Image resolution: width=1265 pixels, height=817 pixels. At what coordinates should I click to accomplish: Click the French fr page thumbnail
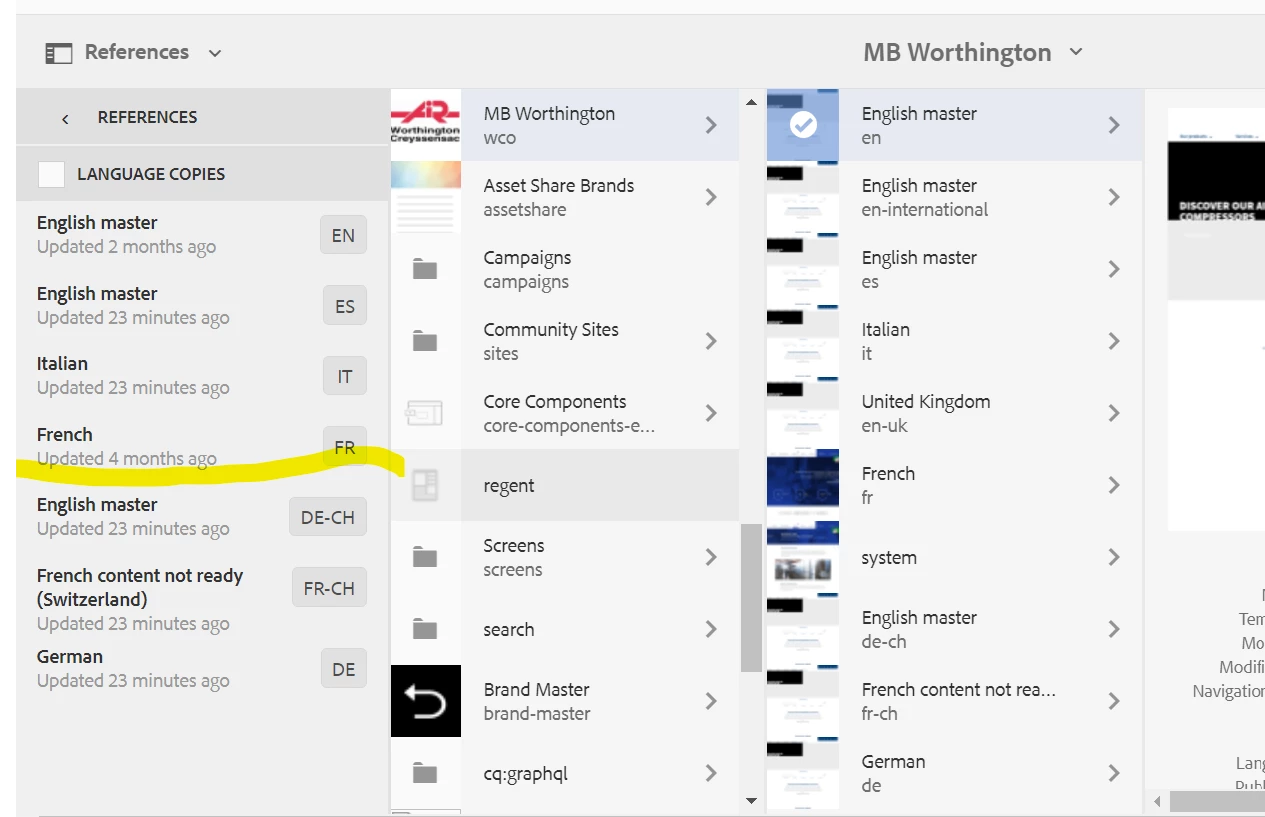[x=803, y=485]
